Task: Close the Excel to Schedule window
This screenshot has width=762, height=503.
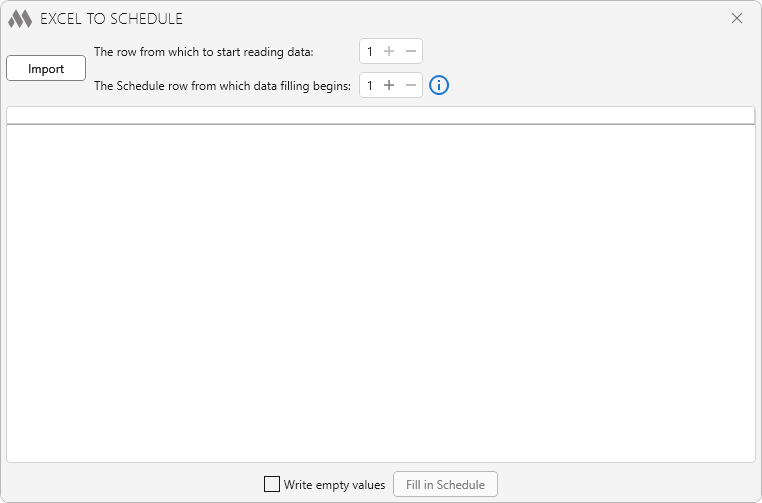Action: point(737,18)
